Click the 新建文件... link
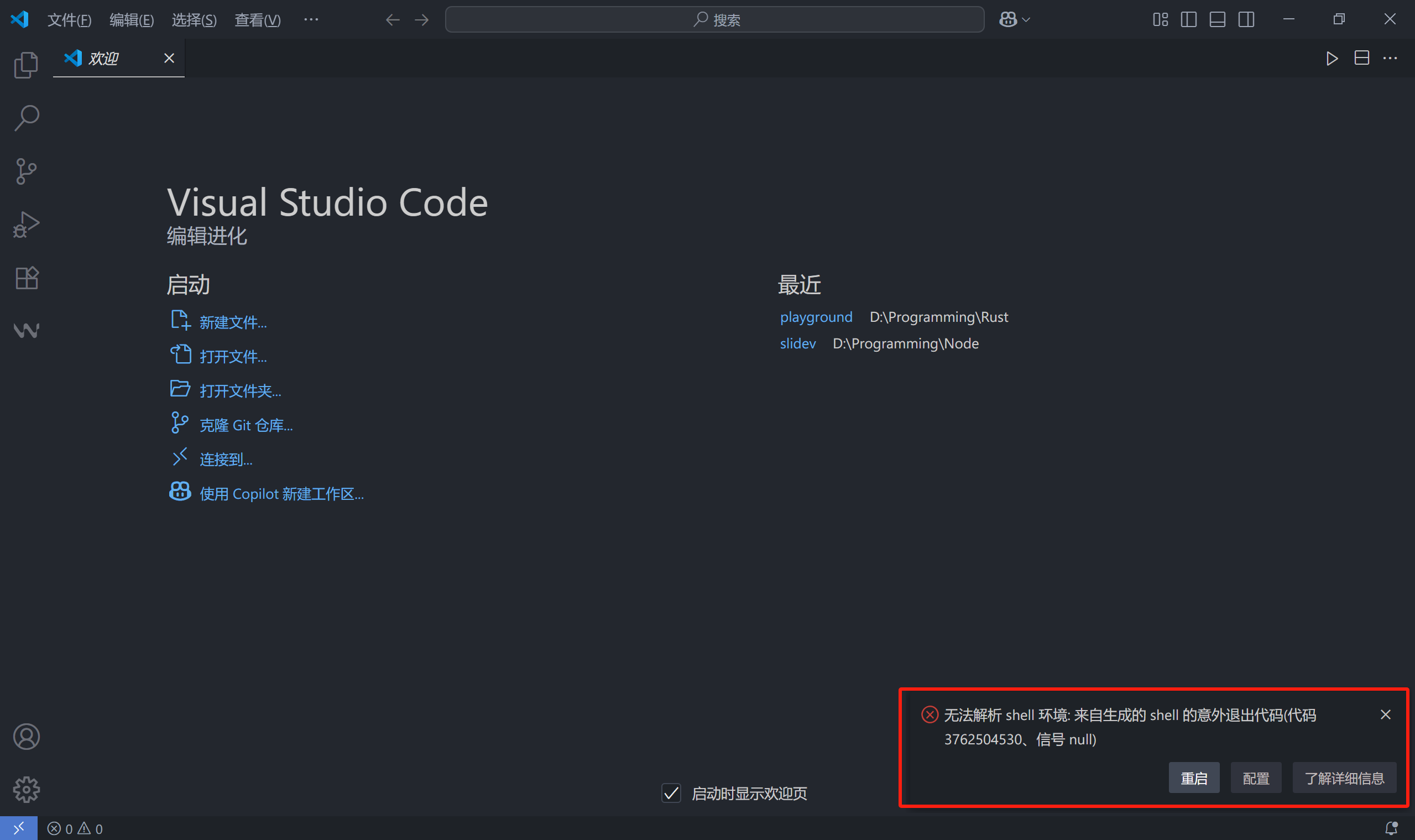 233,322
